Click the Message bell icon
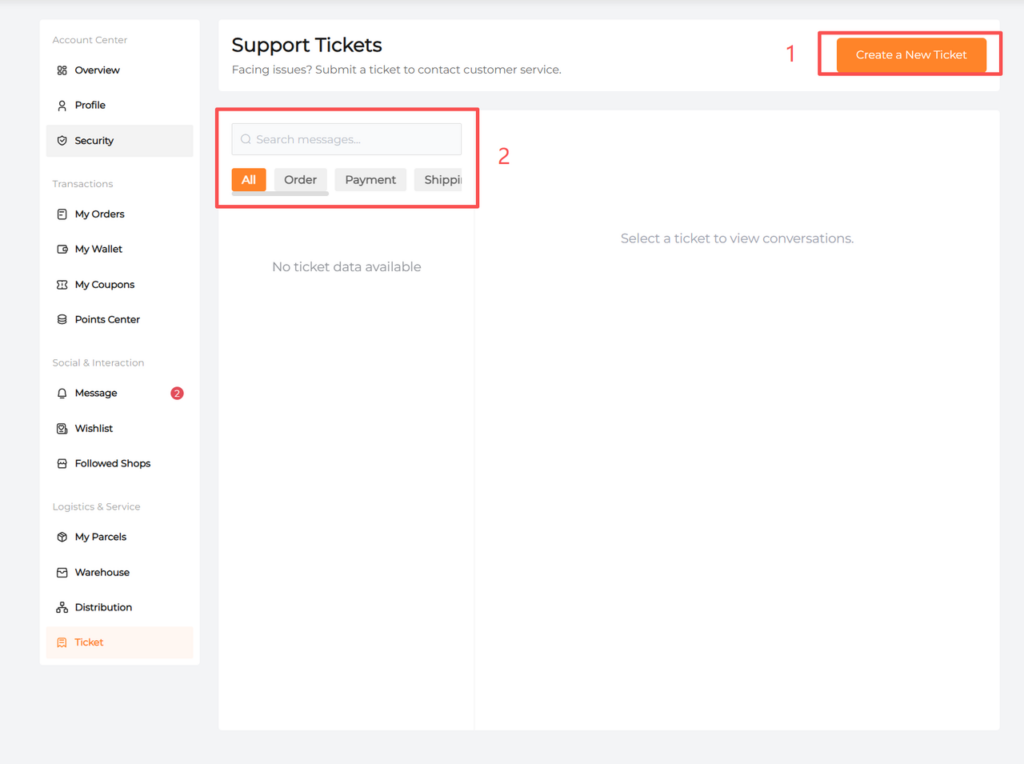 pyautogui.click(x=62, y=393)
